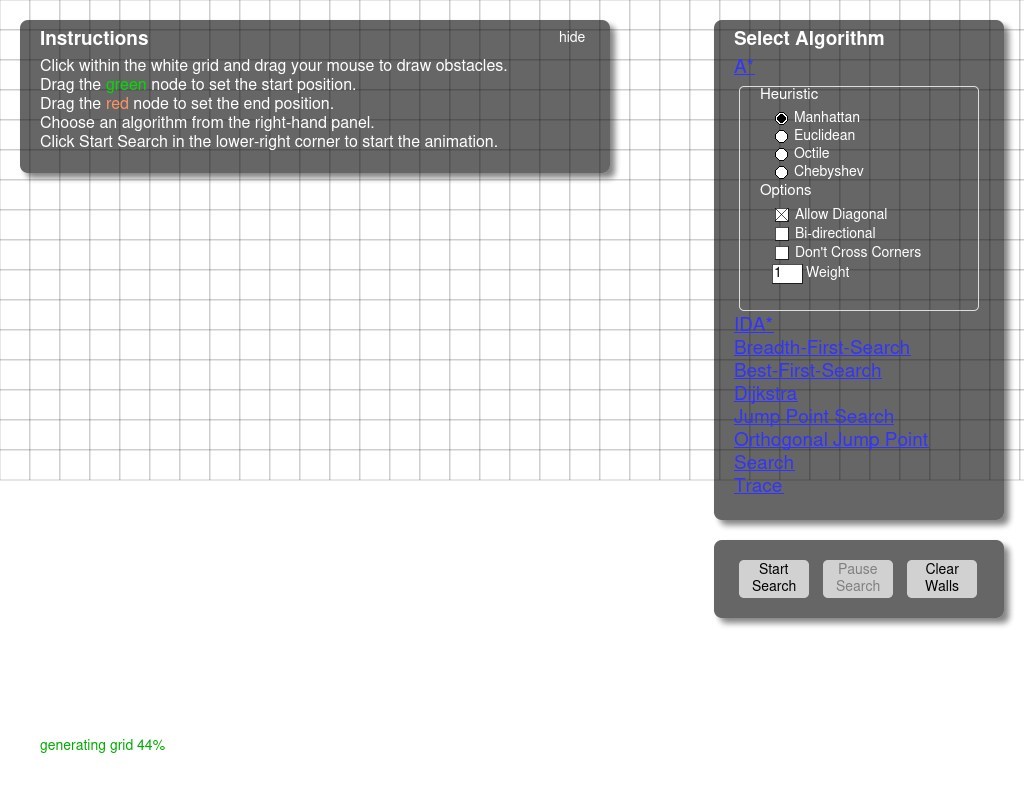
Task: Expand the Dijkstra algorithm panel
Action: (765, 394)
